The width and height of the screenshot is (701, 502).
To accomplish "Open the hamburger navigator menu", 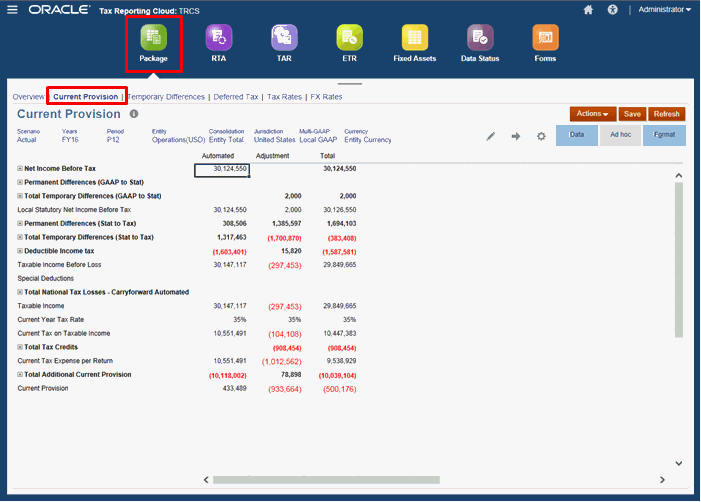I will click(x=13, y=9).
